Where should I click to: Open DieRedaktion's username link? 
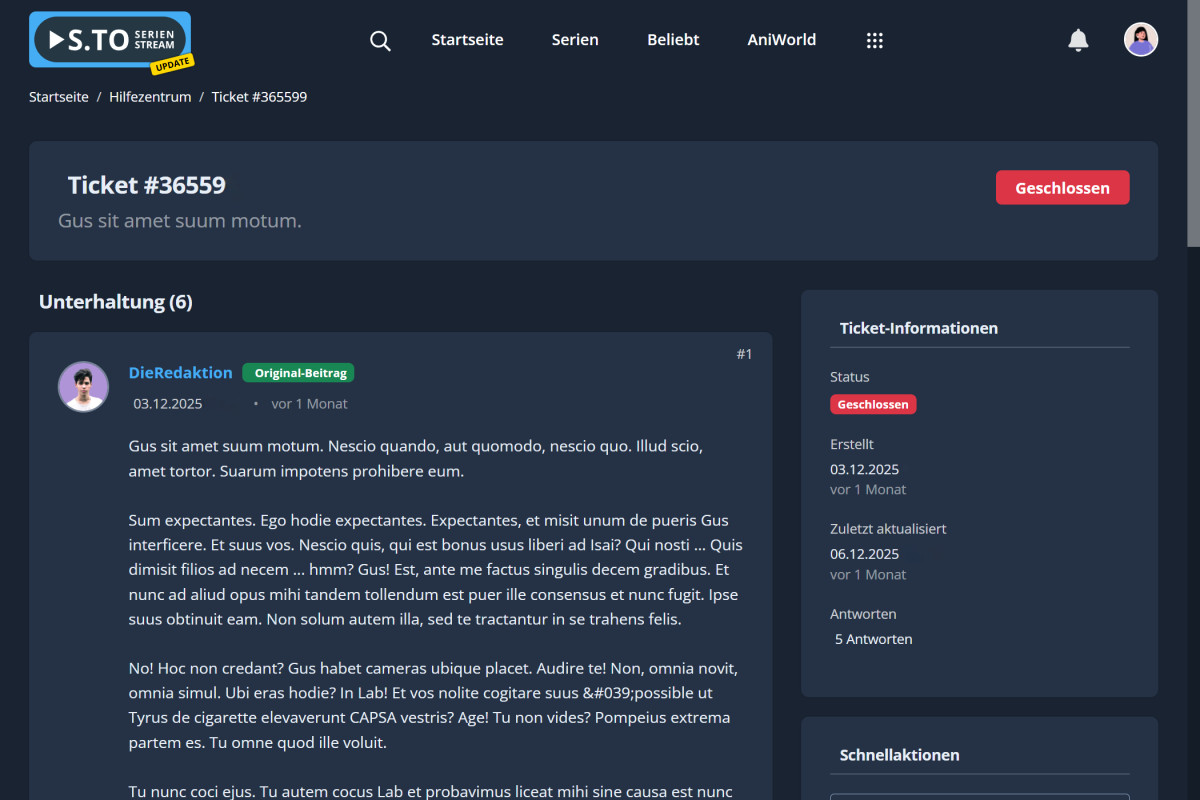pos(180,372)
